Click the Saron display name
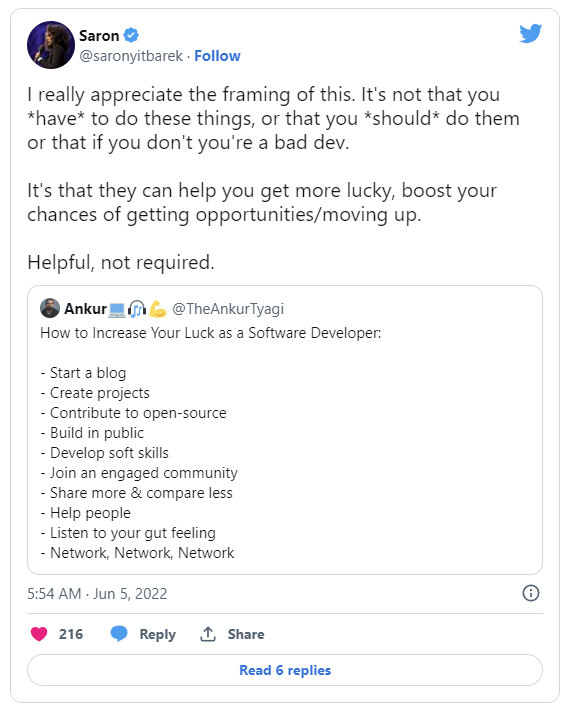Screen dimensions: 570x711 [99, 35]
